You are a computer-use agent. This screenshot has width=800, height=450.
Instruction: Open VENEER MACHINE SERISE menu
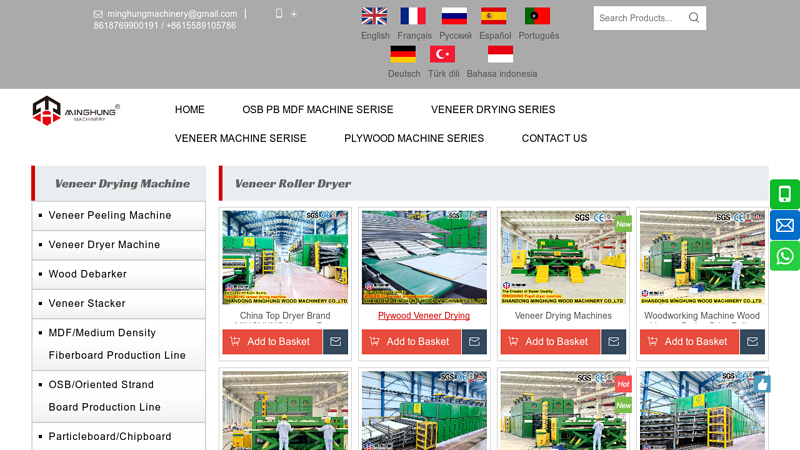click(x=241, y=138)
